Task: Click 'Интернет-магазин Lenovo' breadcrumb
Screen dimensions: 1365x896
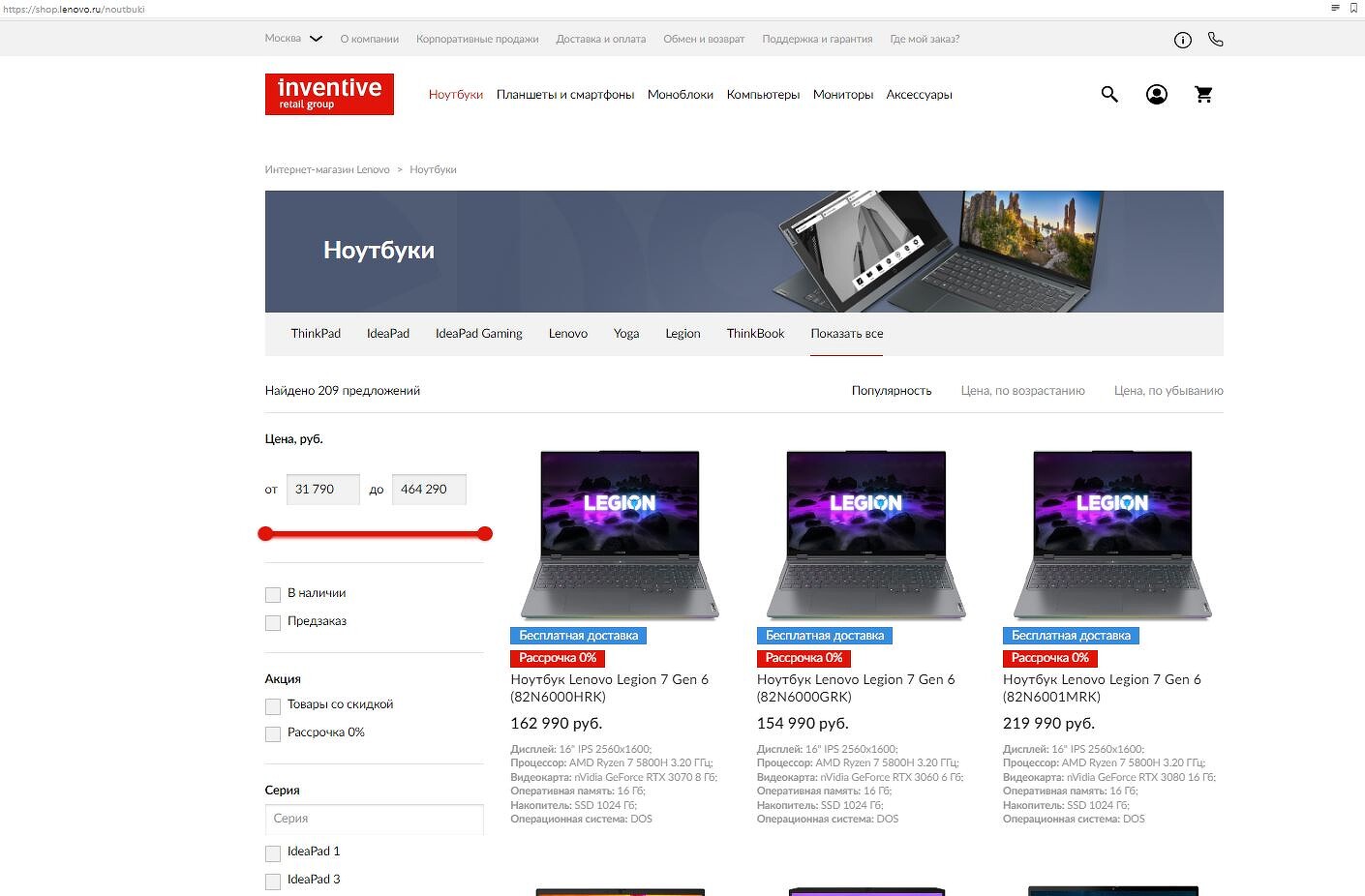Action: click(327, 169)
